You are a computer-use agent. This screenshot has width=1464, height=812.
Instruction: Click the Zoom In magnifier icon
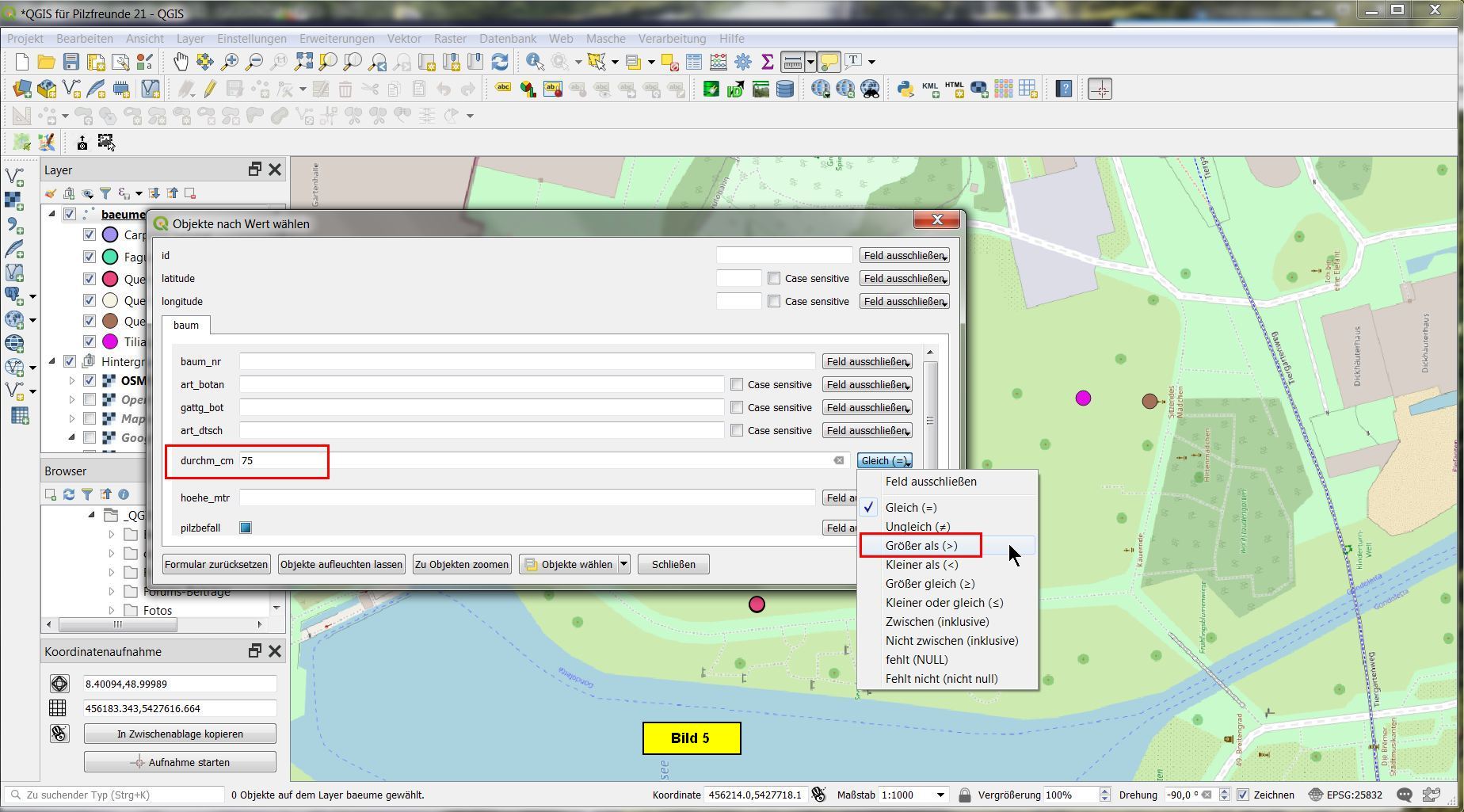(x=230, y=62)
